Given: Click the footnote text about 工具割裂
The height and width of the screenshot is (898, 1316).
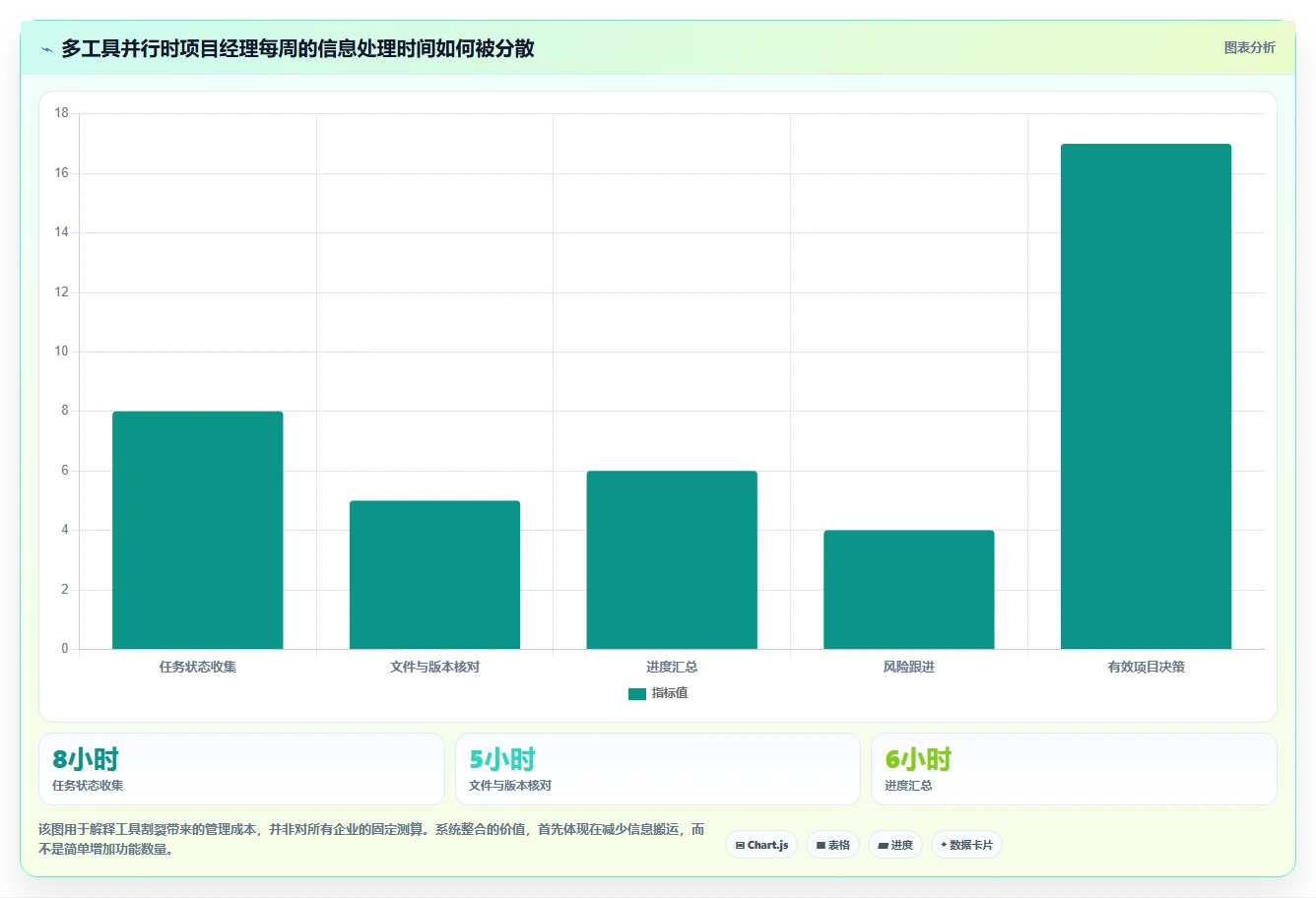Looking at the screenshot, I should point(371,839).
